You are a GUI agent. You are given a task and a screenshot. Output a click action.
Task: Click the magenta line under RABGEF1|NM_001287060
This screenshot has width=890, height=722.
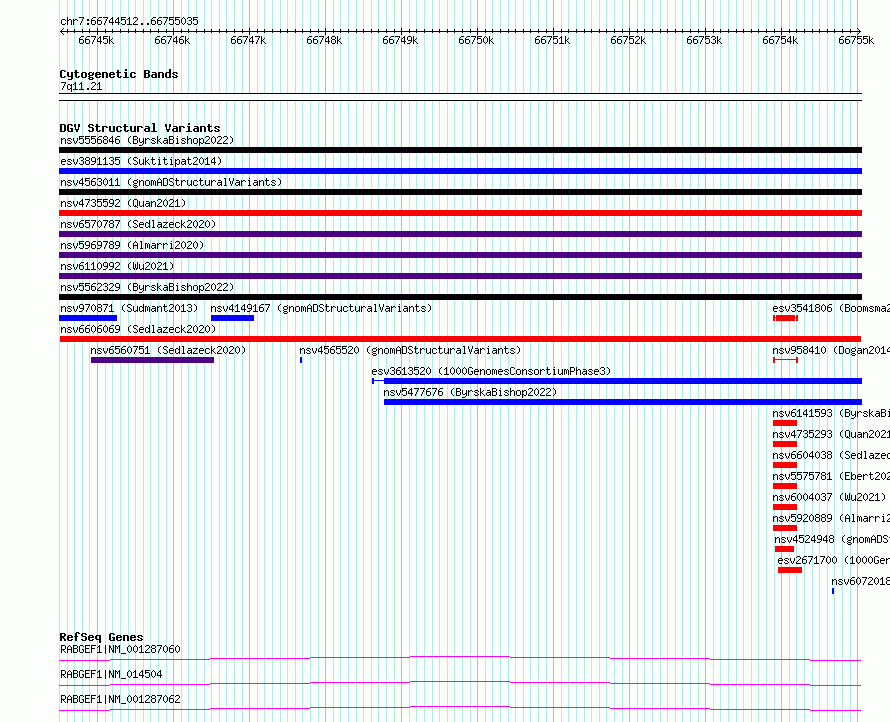tap(460, 658)
